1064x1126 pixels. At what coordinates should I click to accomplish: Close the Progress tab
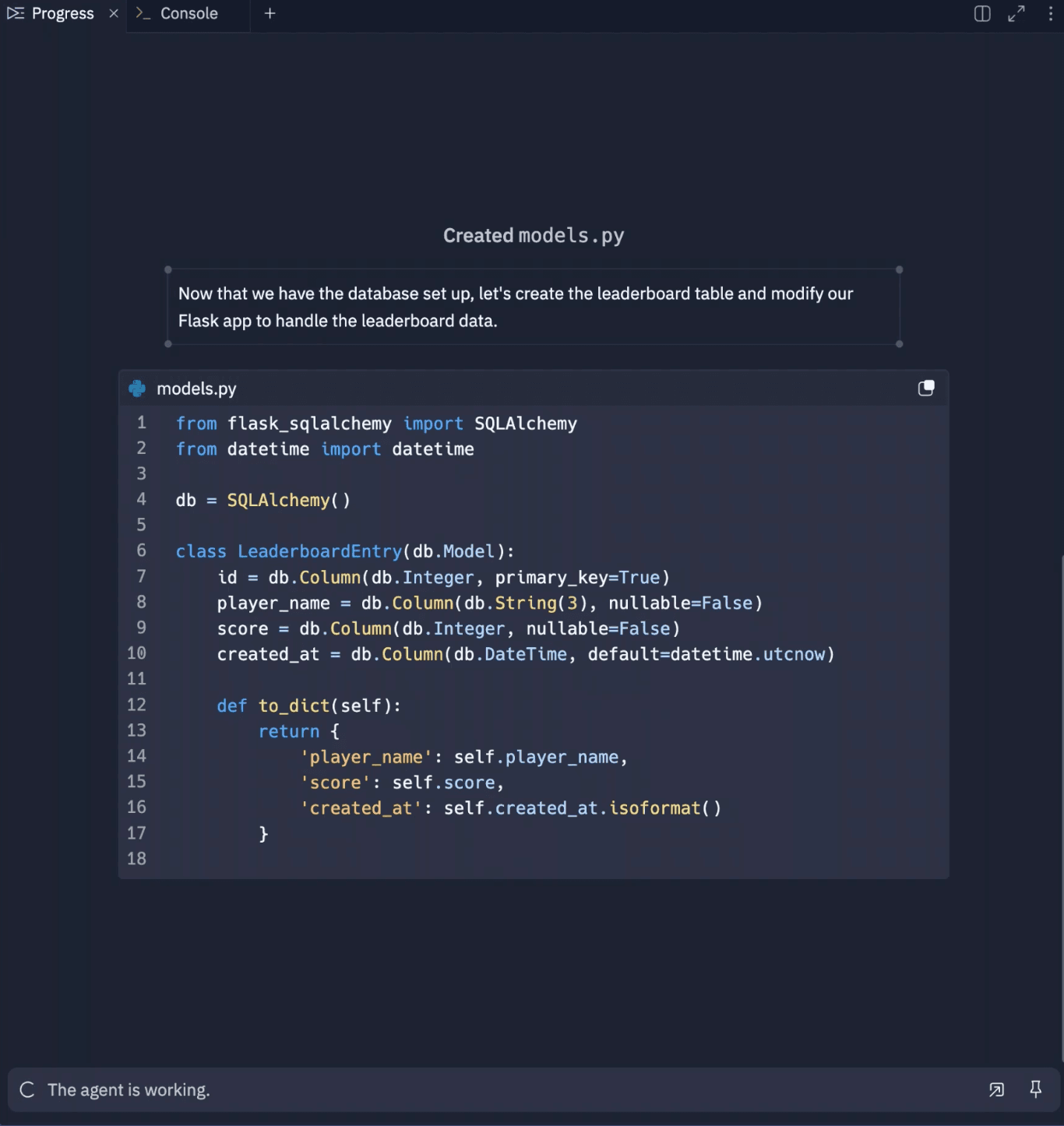[x=114, y=14]
